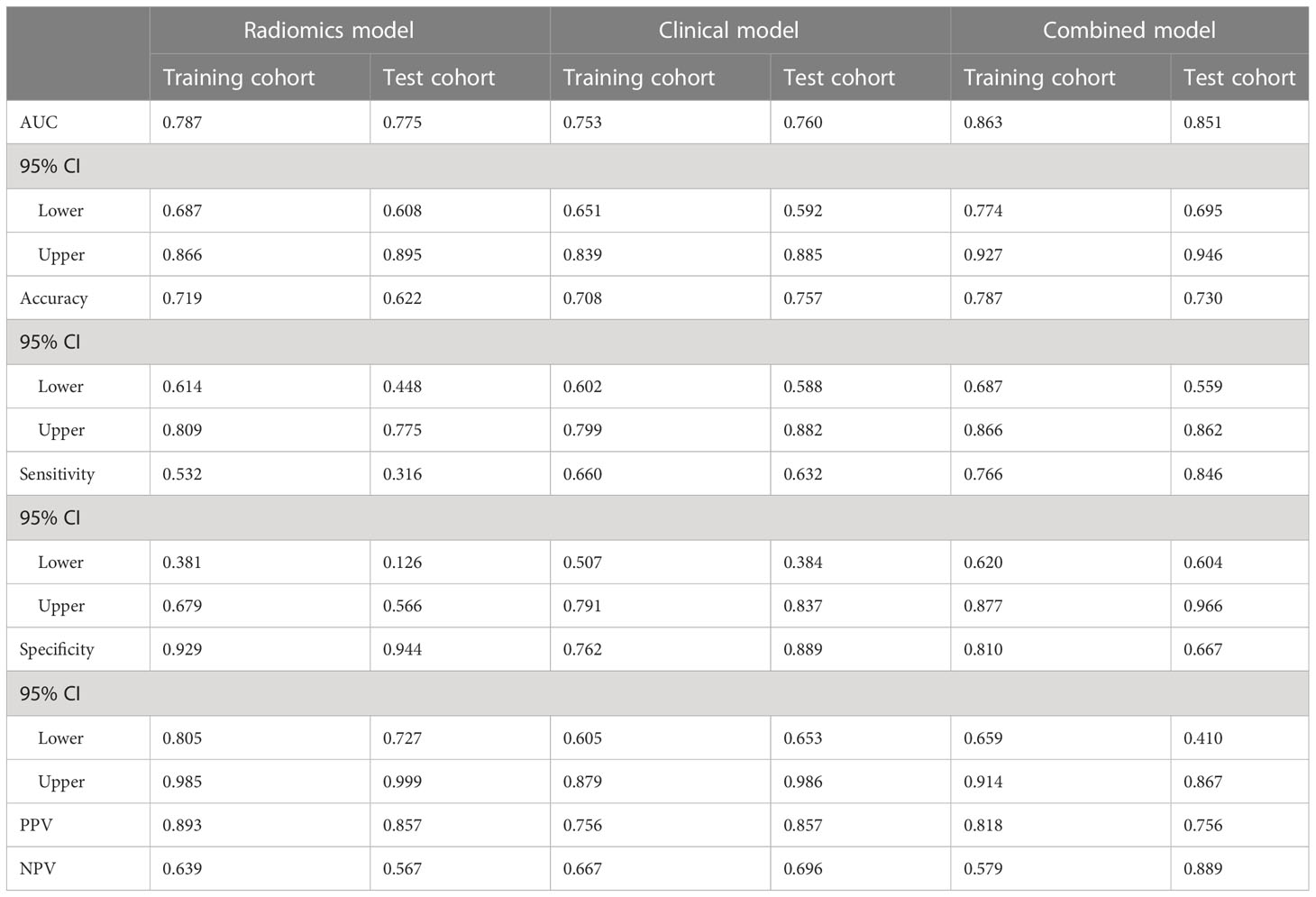Viewport: 1316px width, 897px height.
Task: Click NPV value 0.889 for Combined test
Action: (1203, 870)
